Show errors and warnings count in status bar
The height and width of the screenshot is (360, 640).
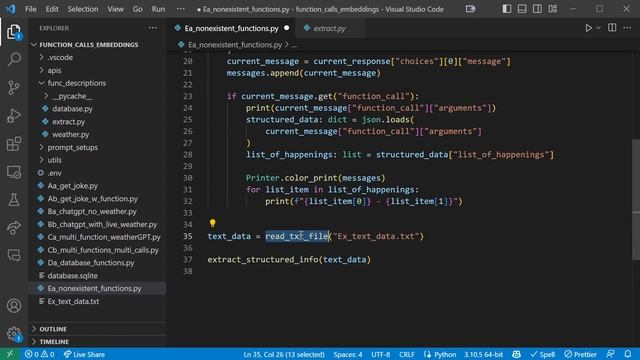39,354
